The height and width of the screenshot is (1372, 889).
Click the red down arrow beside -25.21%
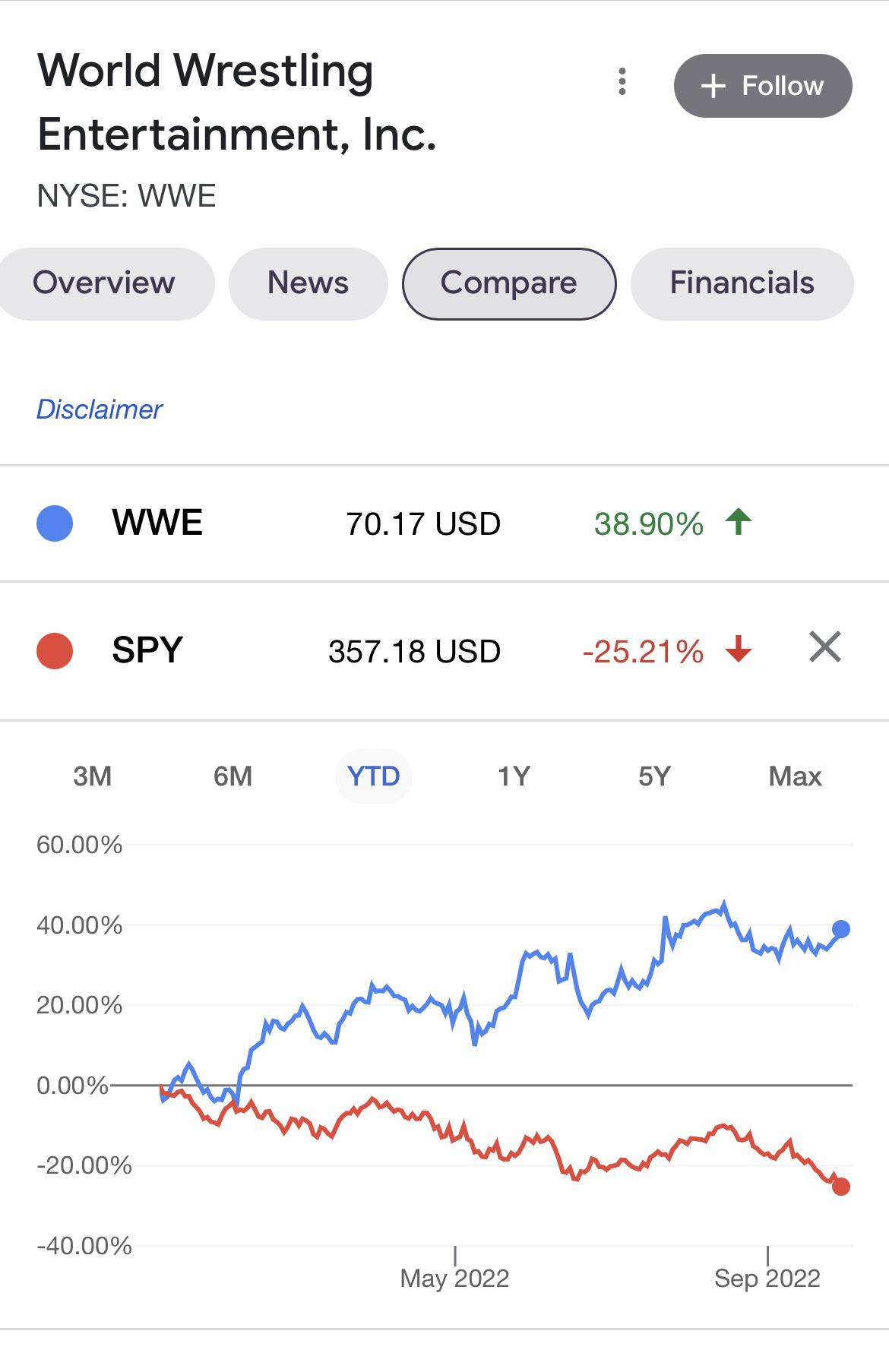(739, 650)
